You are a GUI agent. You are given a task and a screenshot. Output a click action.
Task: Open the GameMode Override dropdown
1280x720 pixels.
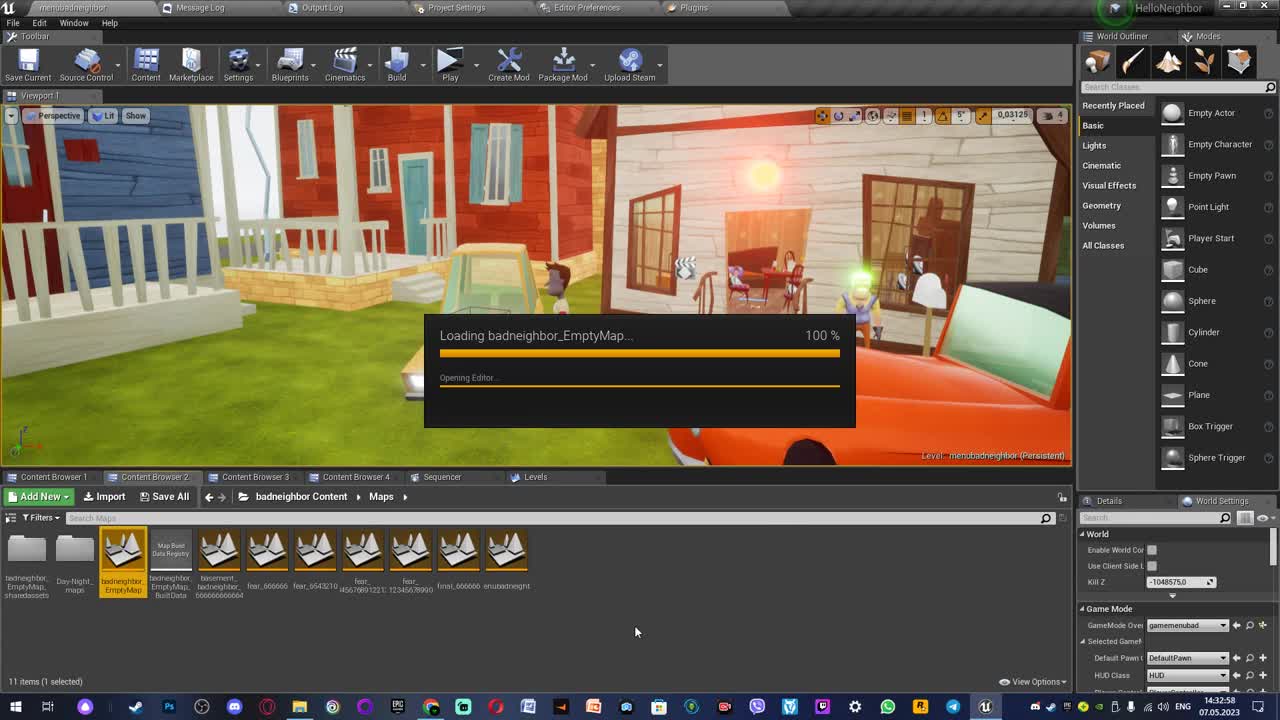[x=1187, y=625]
